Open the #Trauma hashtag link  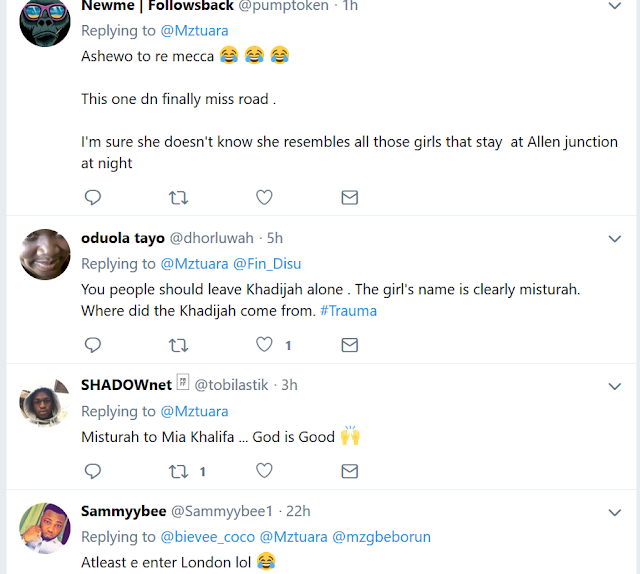[348, 311]
